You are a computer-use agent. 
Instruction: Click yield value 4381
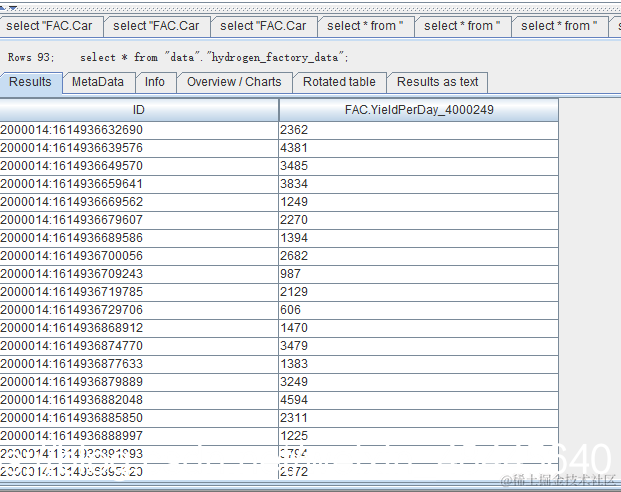point(419,148)
